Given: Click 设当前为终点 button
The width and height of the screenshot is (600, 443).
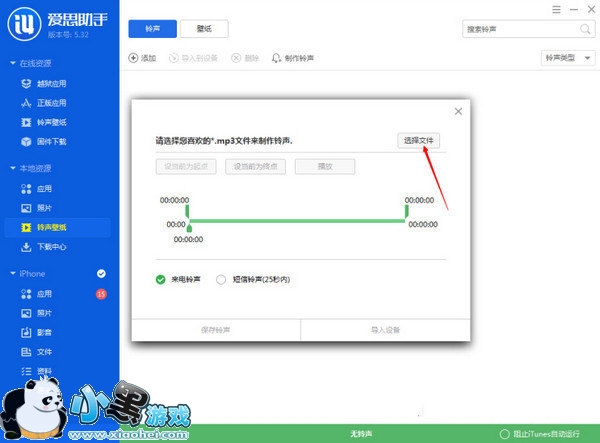Looking at the screenshot, I should click(x=255, y=166).
